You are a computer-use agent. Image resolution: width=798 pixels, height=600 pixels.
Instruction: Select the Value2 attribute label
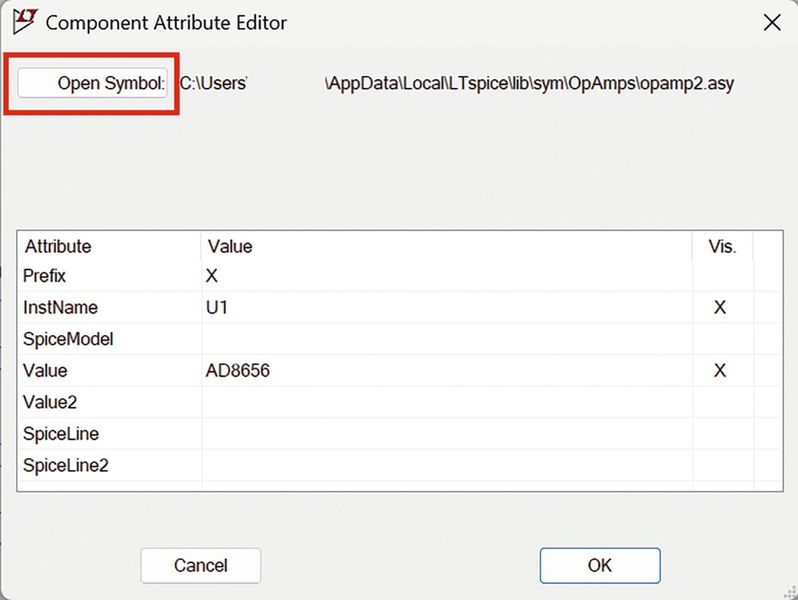tap(50, 402)
